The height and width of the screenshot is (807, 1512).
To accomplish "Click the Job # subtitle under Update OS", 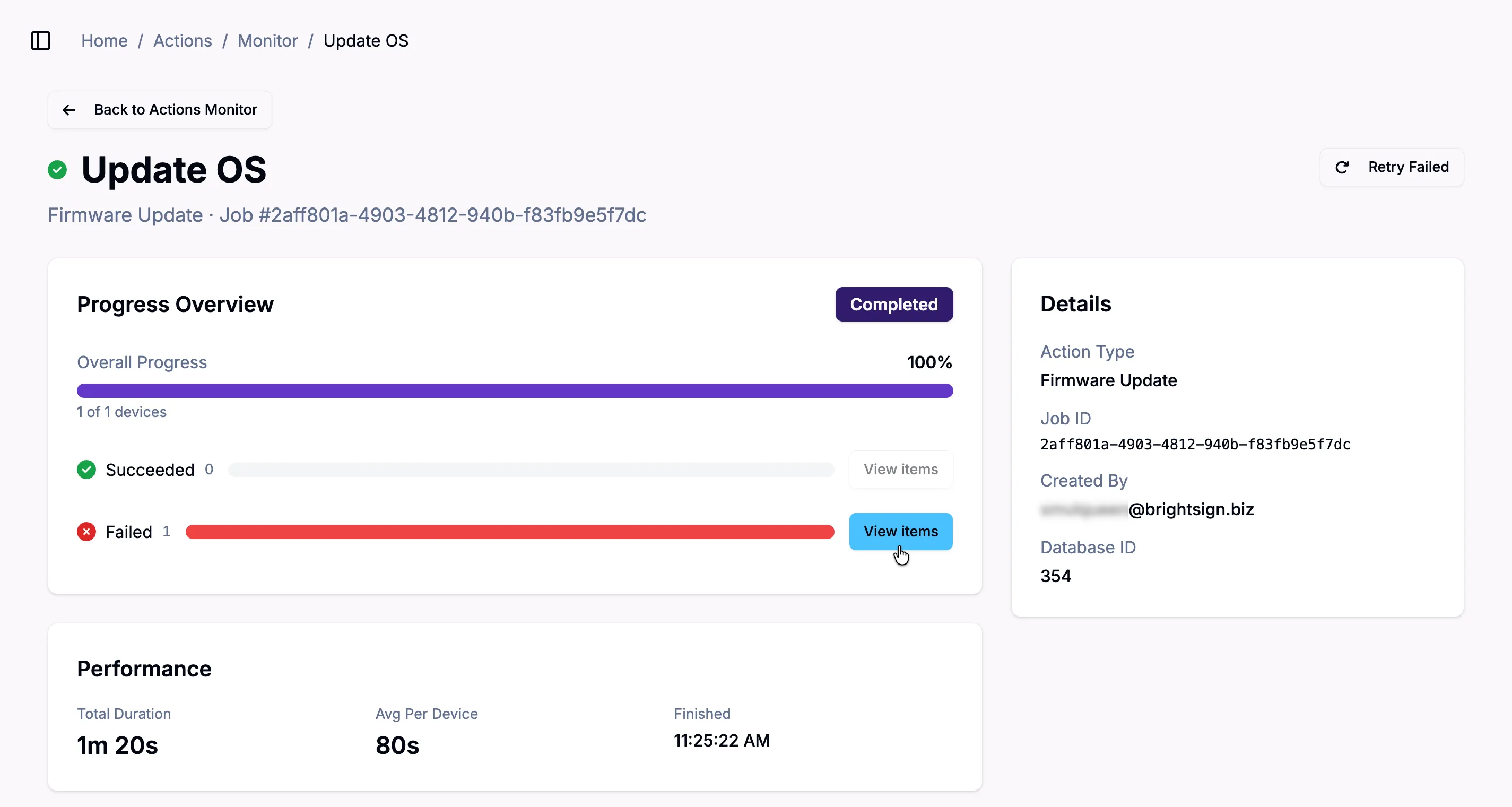I will pyautogui.click(x=347, y=215).
